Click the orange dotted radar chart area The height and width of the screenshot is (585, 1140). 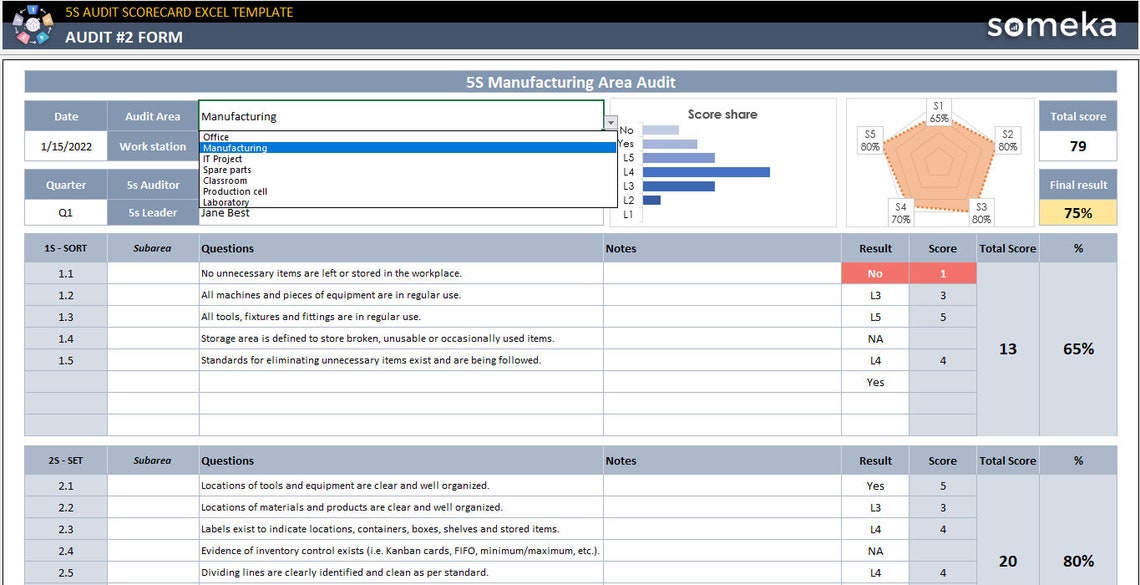[x=938, y=165]
